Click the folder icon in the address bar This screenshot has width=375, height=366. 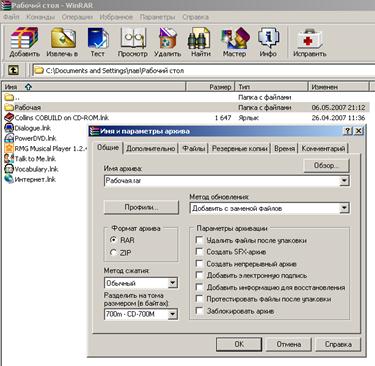tap(39, 70)
